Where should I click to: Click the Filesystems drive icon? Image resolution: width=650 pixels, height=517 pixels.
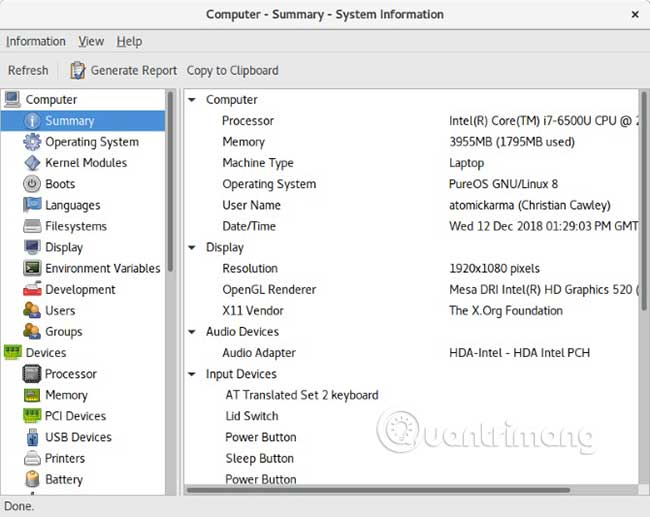pos(32,226)
